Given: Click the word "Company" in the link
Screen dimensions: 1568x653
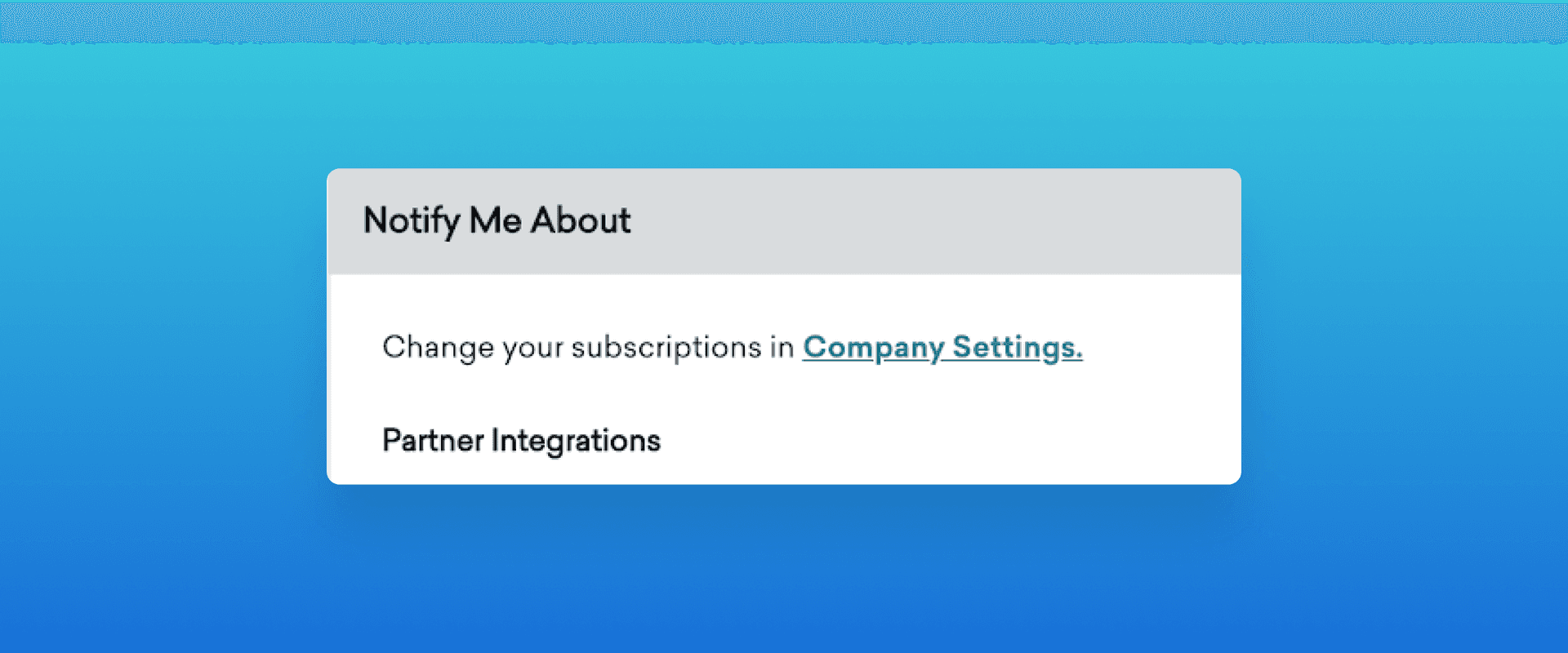Looking at the screenshot, I should [x=873, y=348].
